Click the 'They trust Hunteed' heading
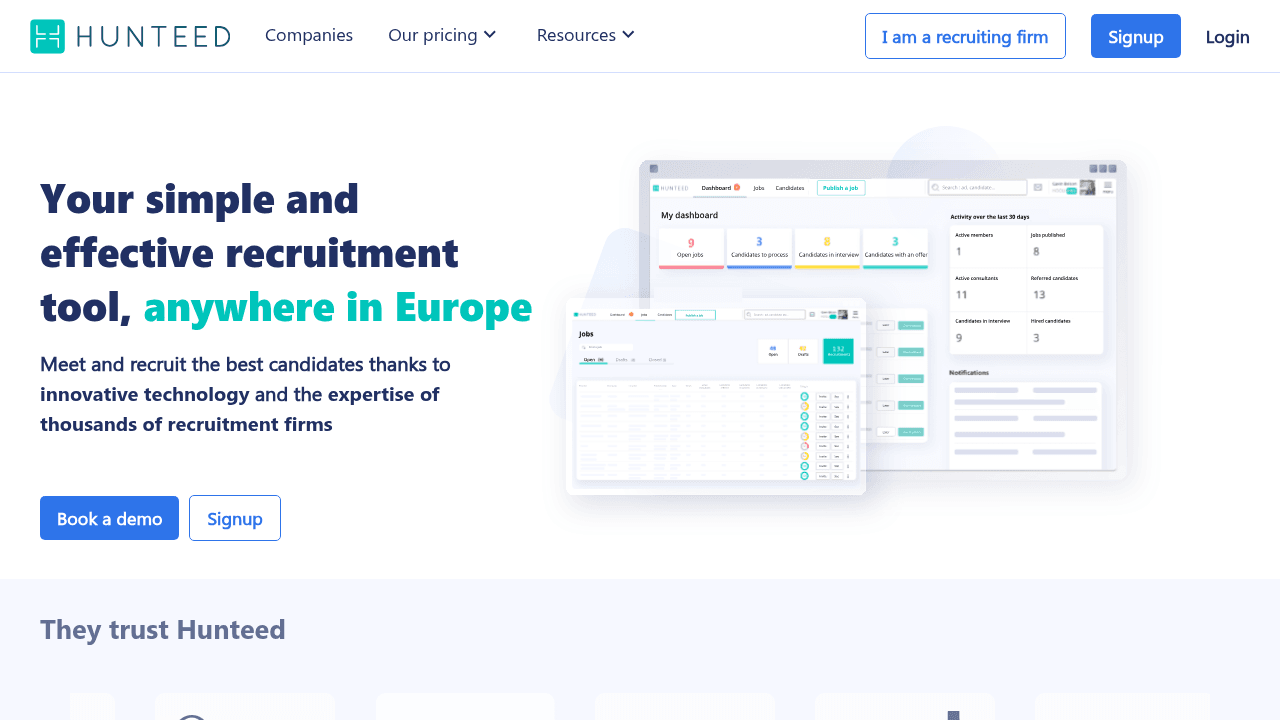The height and width of the screenshot is (720, 1280). pos(163,630)
